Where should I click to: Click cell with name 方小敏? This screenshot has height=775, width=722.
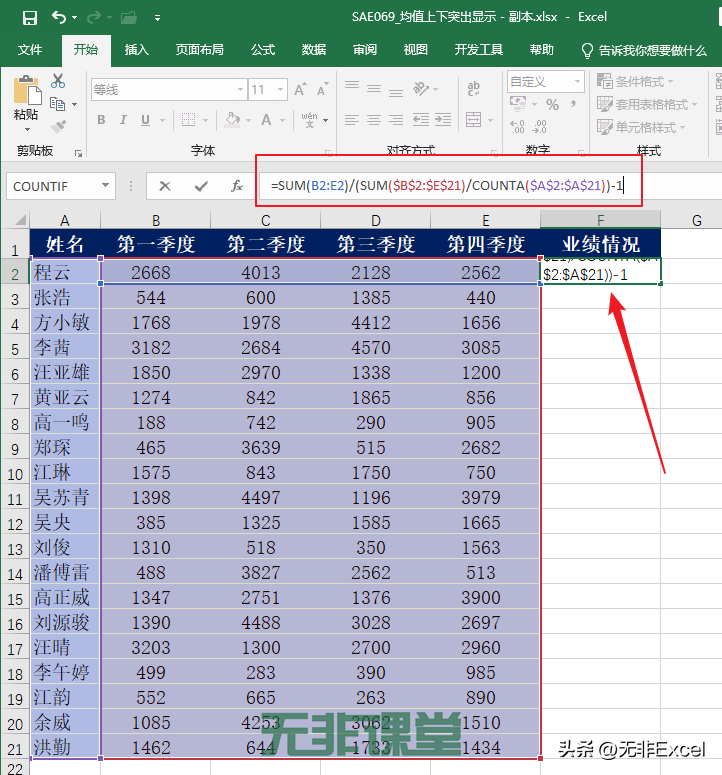pos(65,322)
